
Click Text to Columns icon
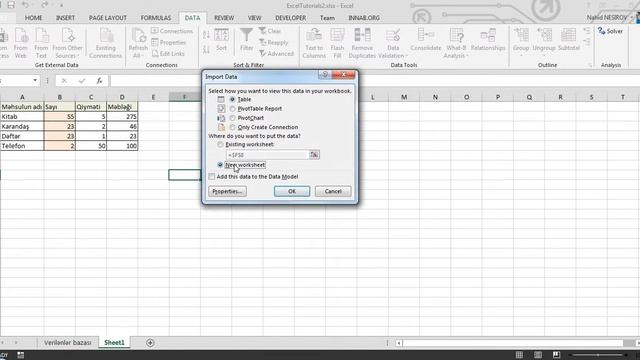point(314,44)
